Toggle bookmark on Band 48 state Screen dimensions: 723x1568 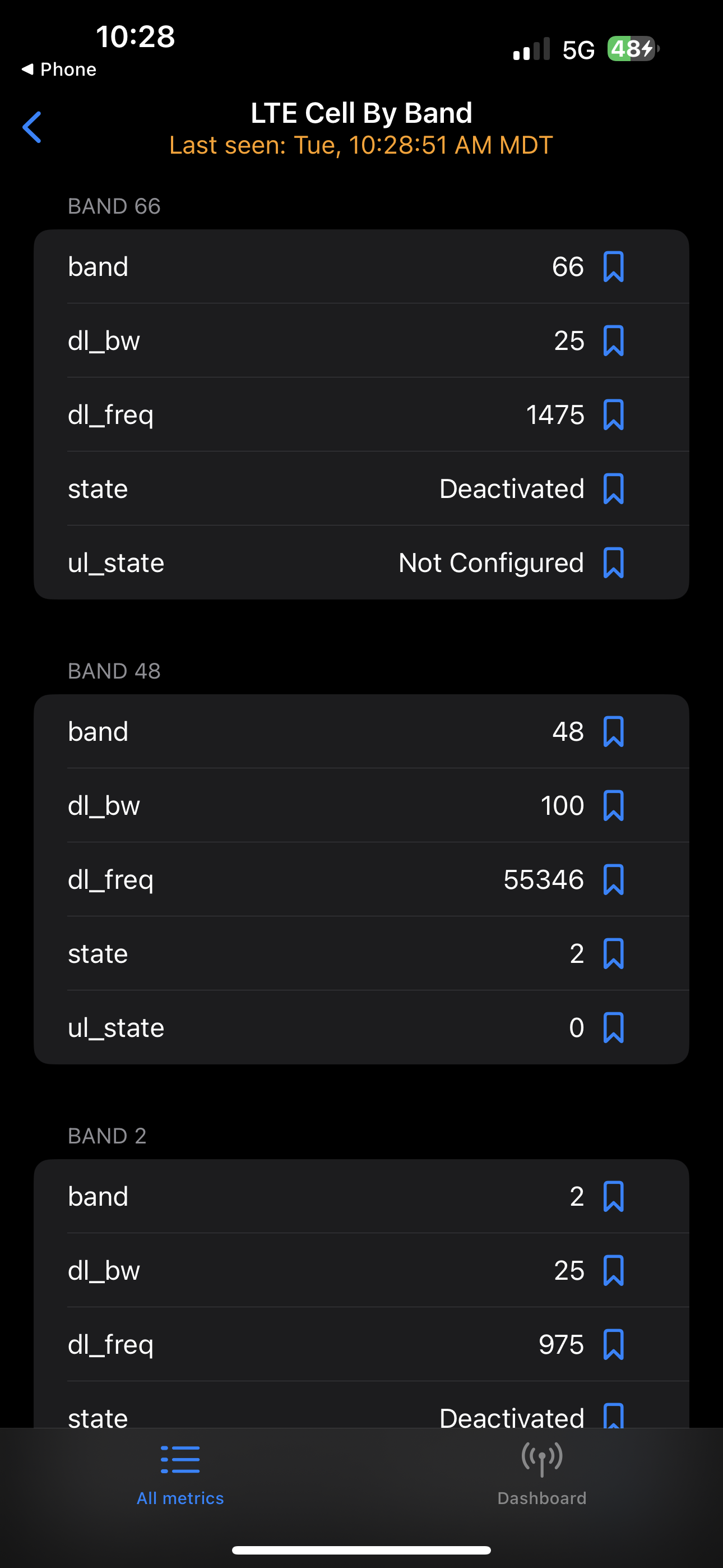click(x=613, y=954)
